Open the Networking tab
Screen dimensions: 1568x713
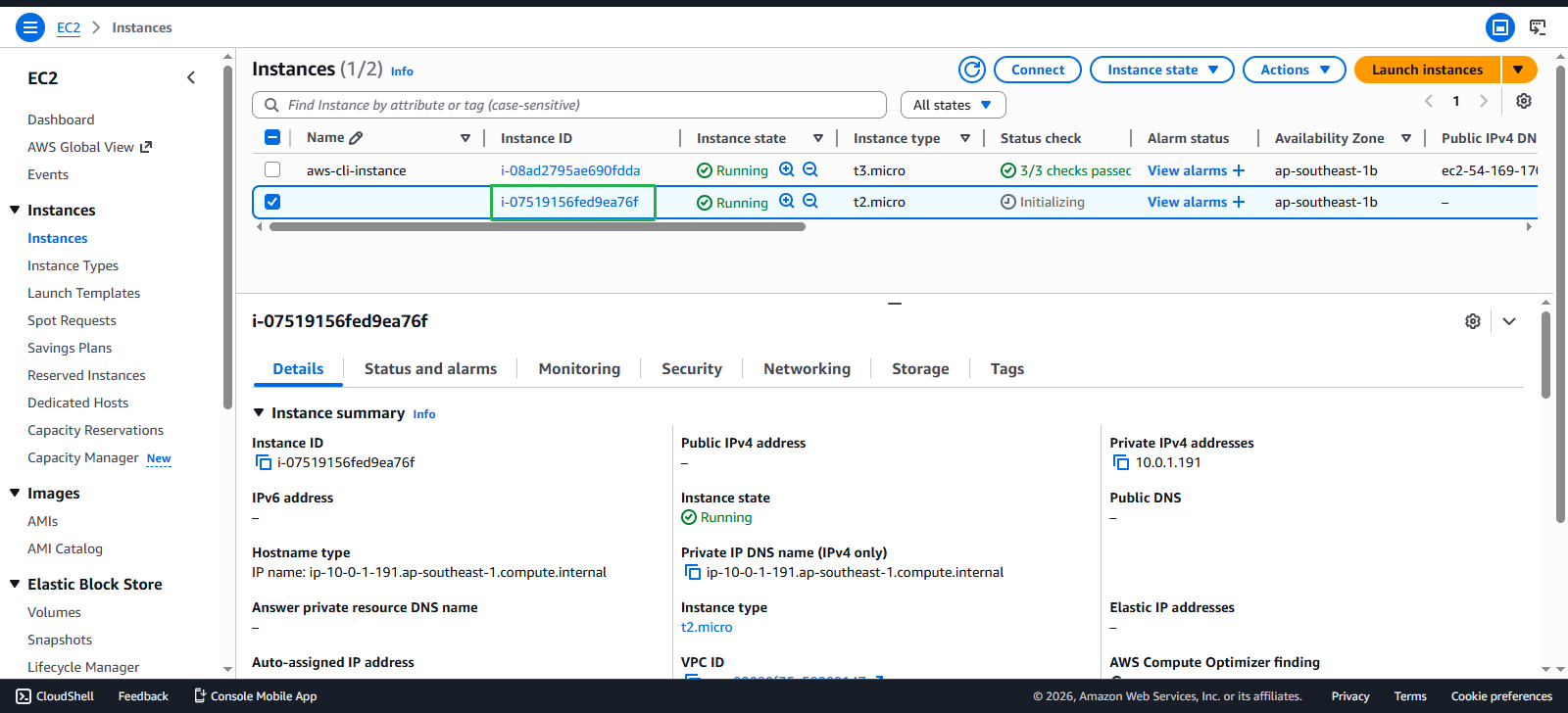[x=807, y=368]
